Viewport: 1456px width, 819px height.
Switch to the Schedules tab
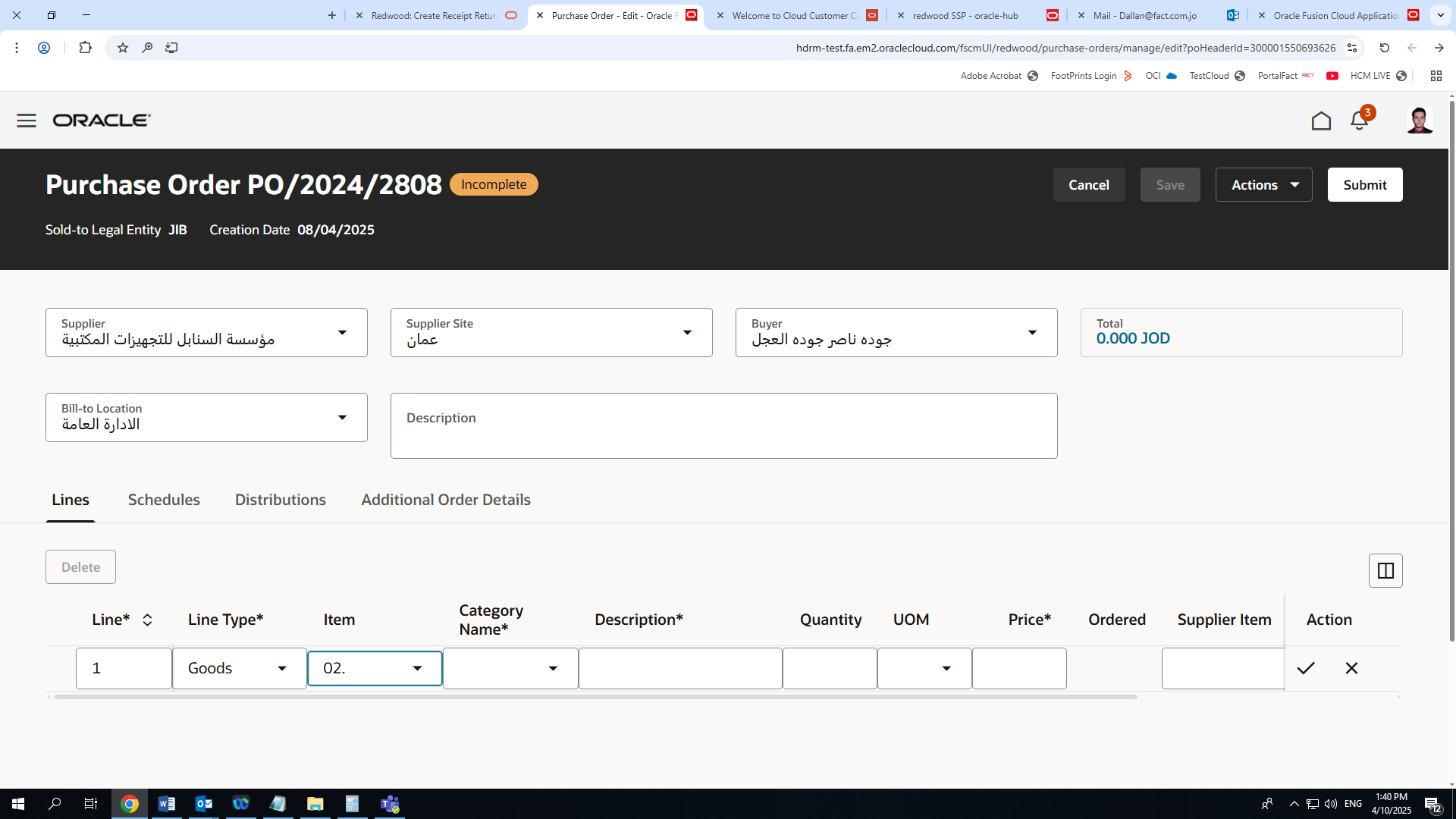click(x=164, y=500)
